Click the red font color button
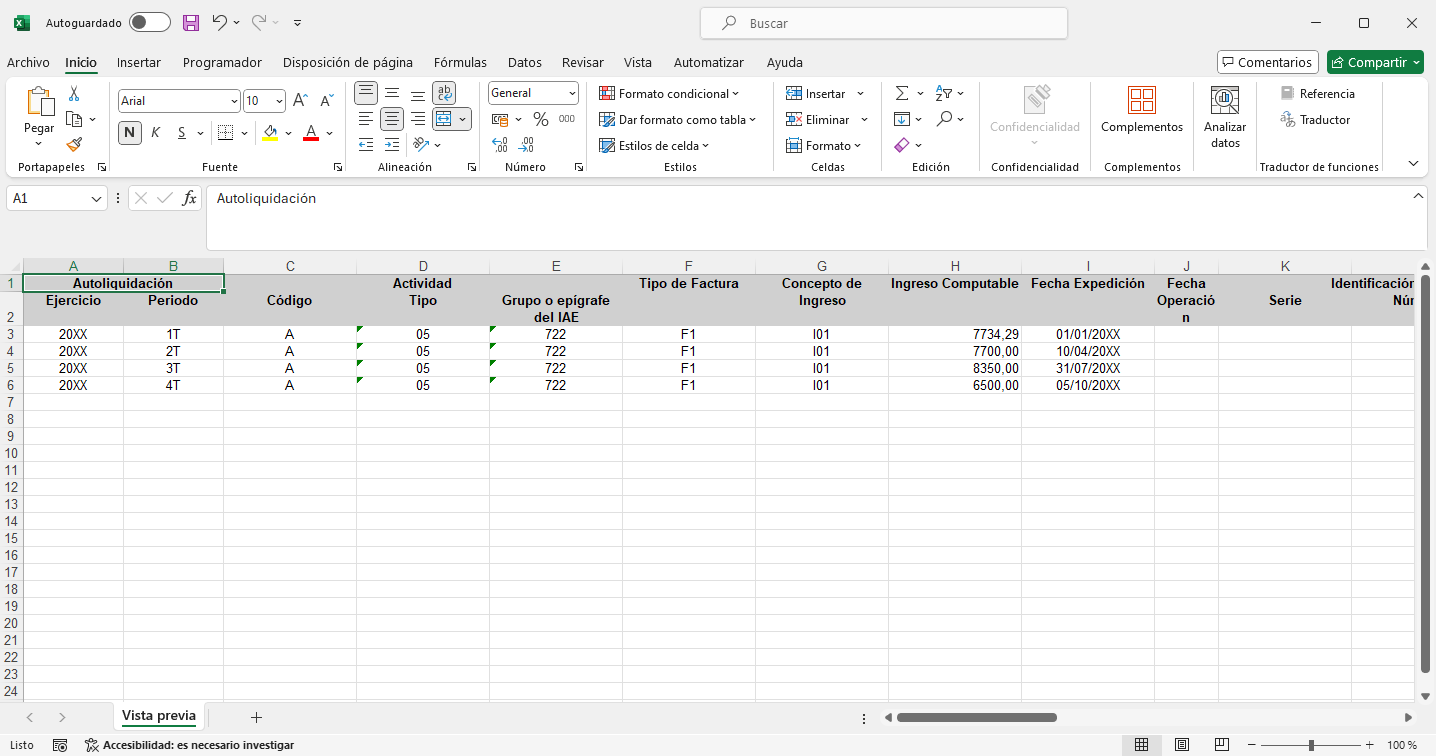 (x=311, y=132)
